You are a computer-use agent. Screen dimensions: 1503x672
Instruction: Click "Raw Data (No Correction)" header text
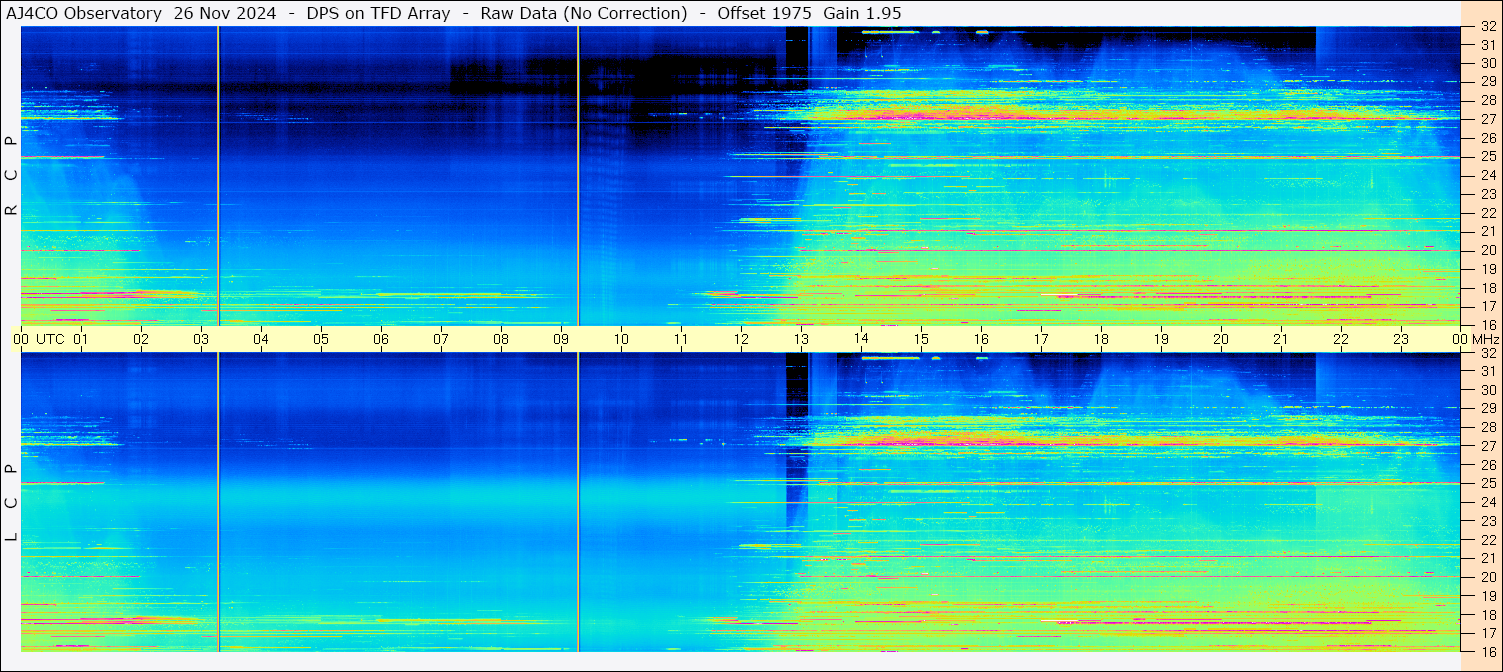[x=584, y=13]
